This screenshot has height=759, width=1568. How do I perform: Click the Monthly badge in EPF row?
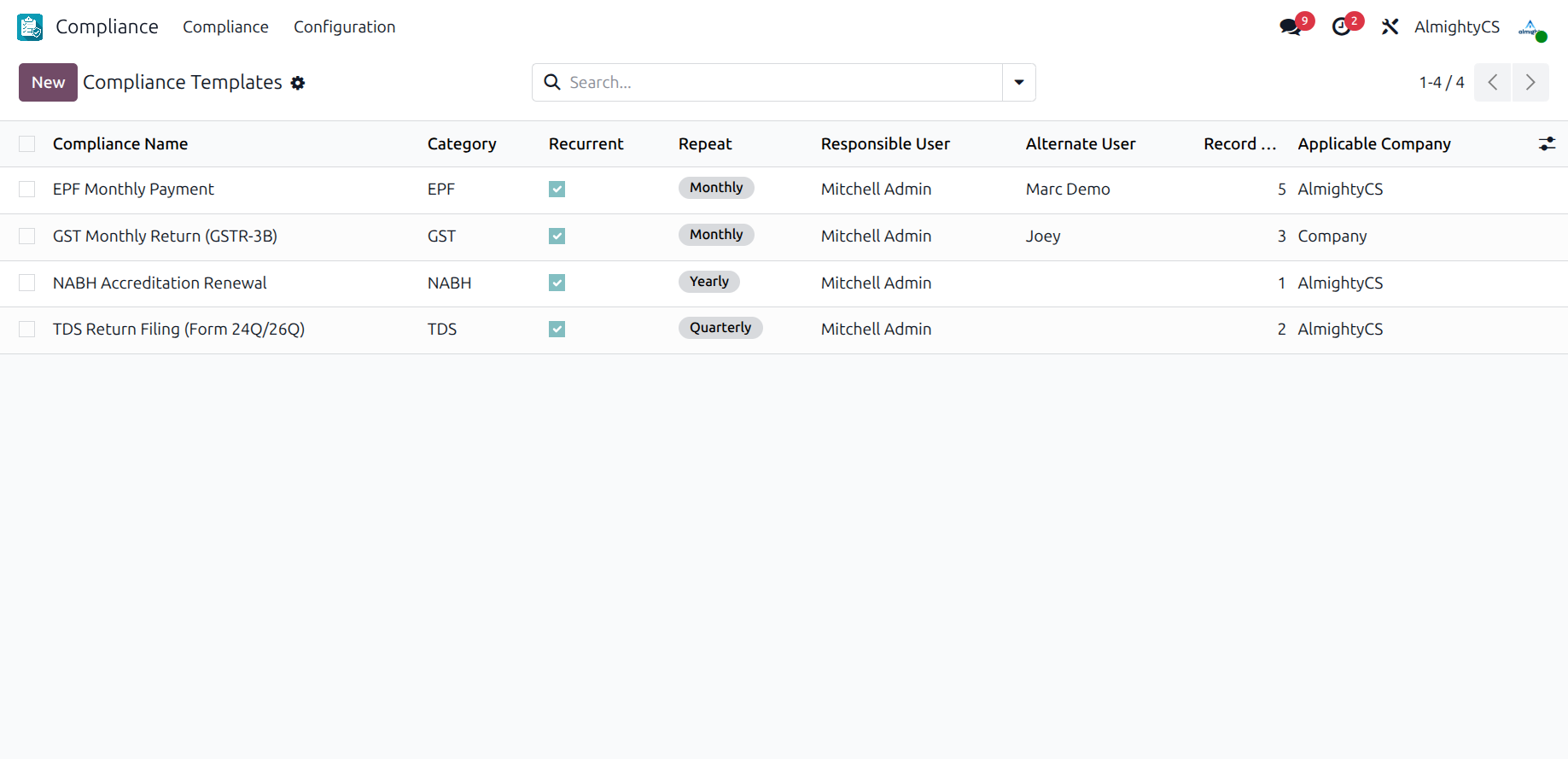pyautogui.click(x=716, y=188)
